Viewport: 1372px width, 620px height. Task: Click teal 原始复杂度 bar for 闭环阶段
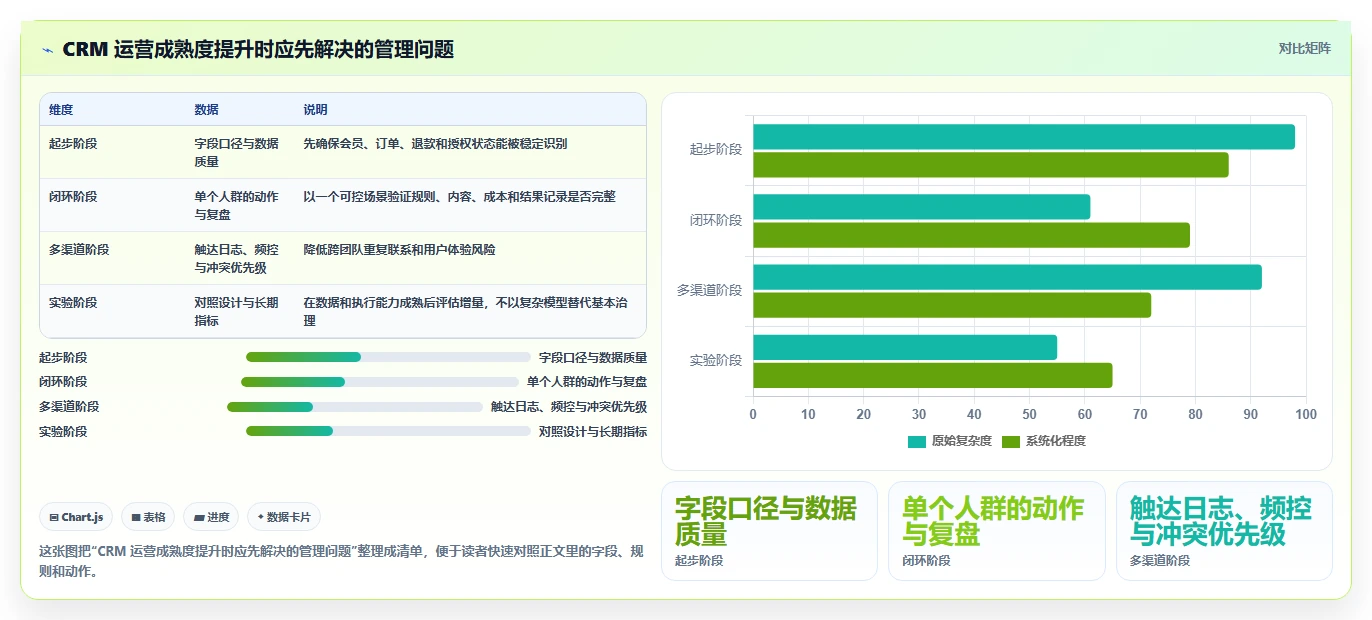[x=921, y=207]
